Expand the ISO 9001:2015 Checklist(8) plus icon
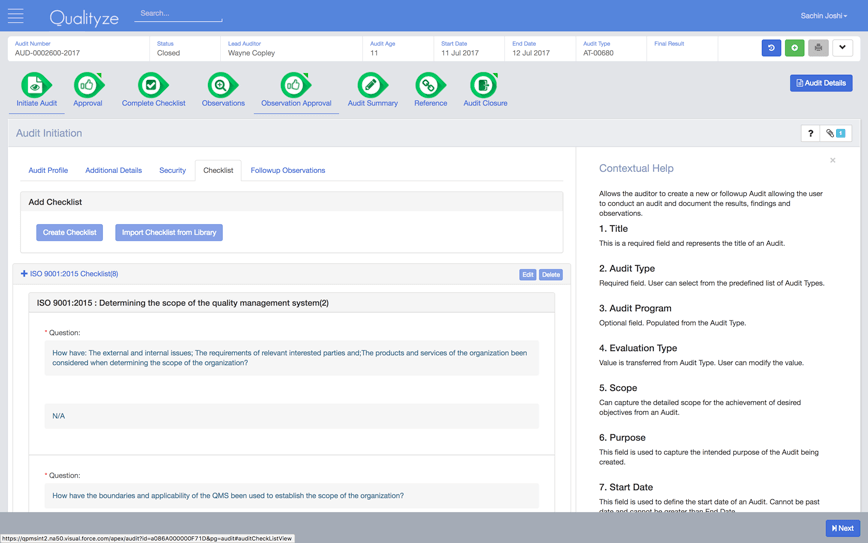This screenshot has height=543, width=868. click(x=24, y=273)
